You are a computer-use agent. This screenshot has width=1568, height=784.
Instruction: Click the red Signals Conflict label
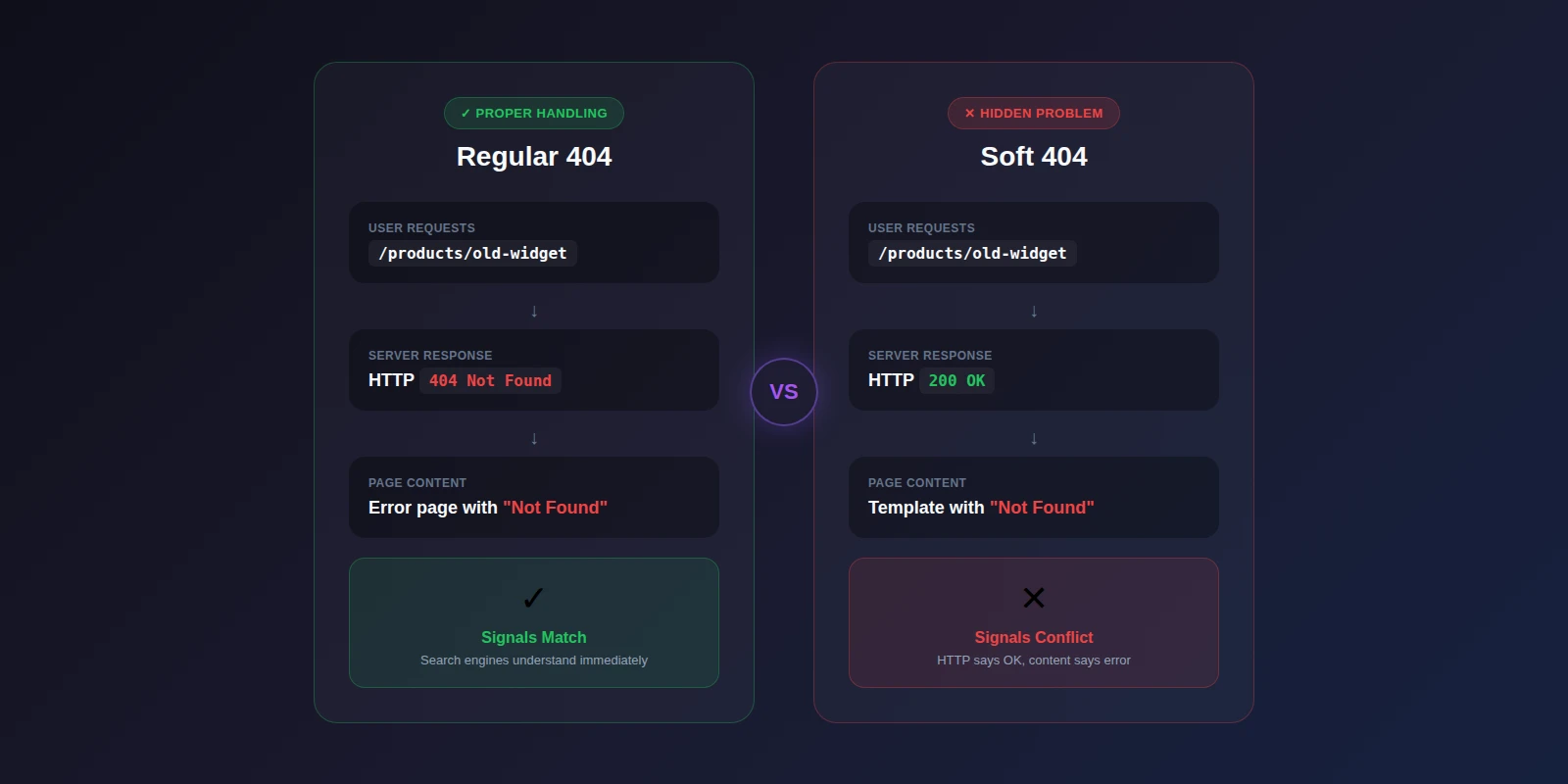[1034, 637]
